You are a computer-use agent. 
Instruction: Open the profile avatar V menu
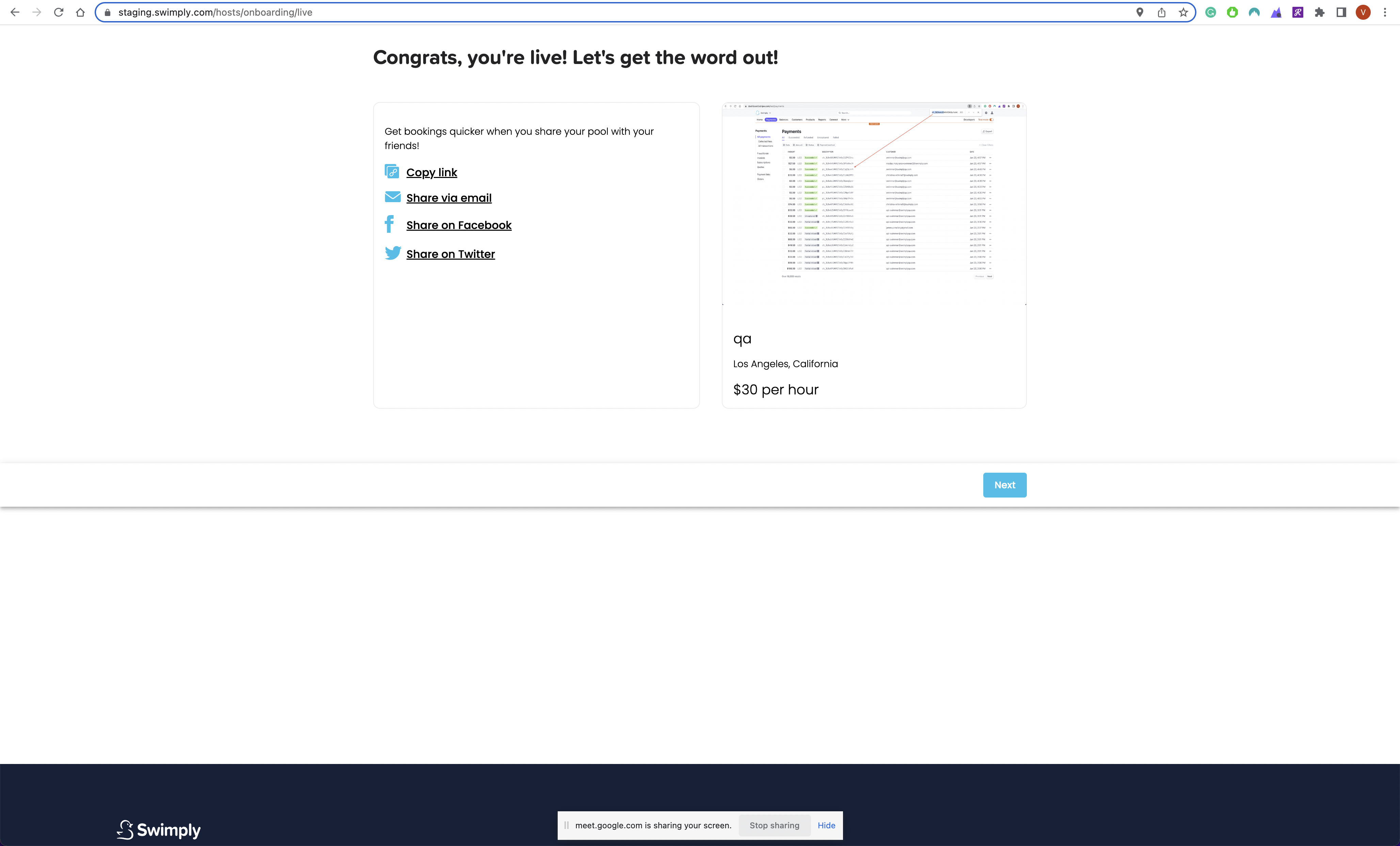(x=1363, y=13)
